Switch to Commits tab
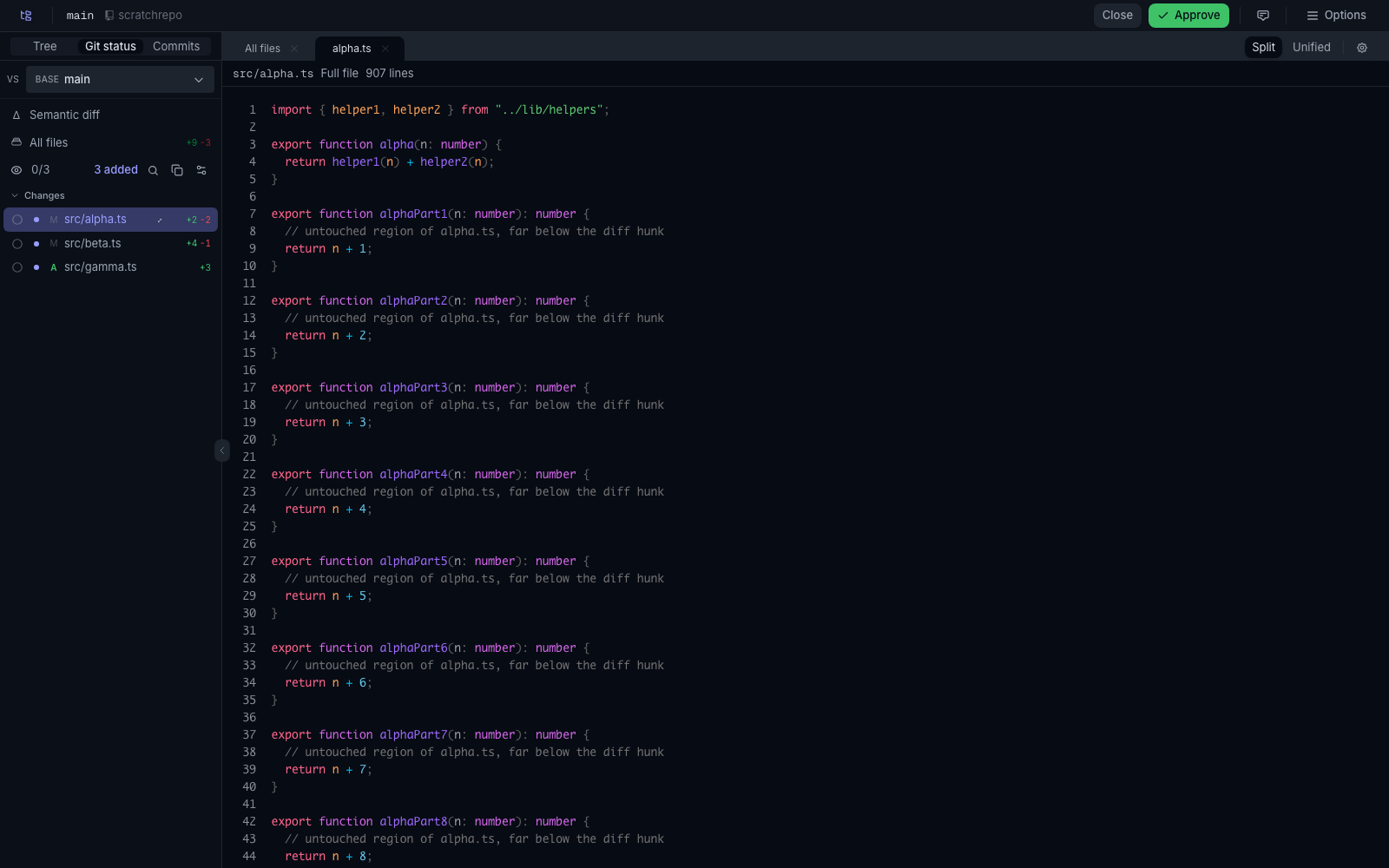 pyautogui.click(x=176, y=47)
